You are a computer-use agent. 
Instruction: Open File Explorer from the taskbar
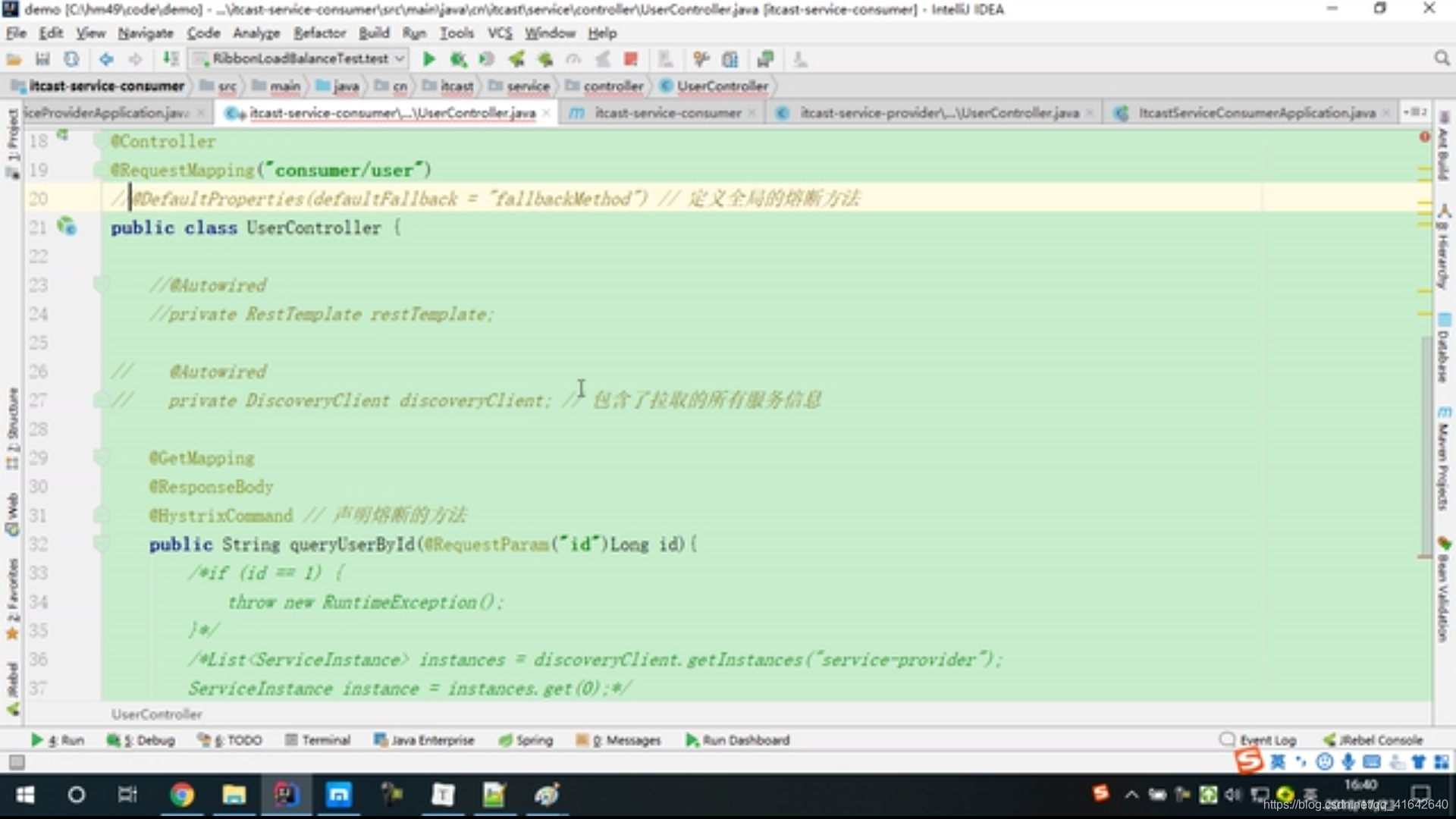pos(234,795)
